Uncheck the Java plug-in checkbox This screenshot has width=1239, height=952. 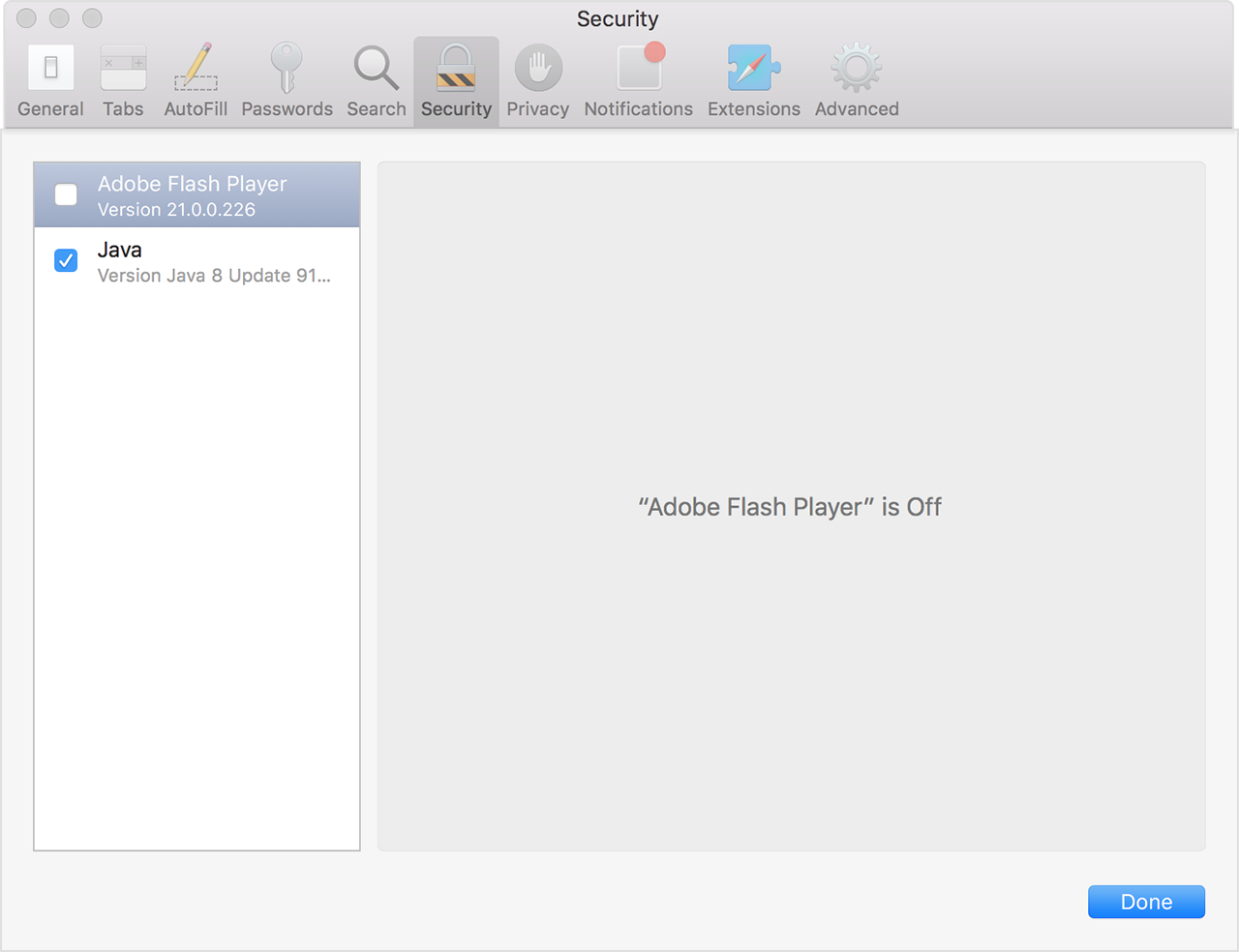click(66, 260)
